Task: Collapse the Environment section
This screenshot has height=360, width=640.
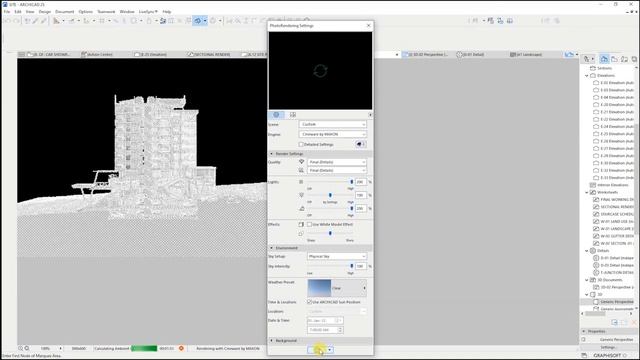Action: pos(272,248)
